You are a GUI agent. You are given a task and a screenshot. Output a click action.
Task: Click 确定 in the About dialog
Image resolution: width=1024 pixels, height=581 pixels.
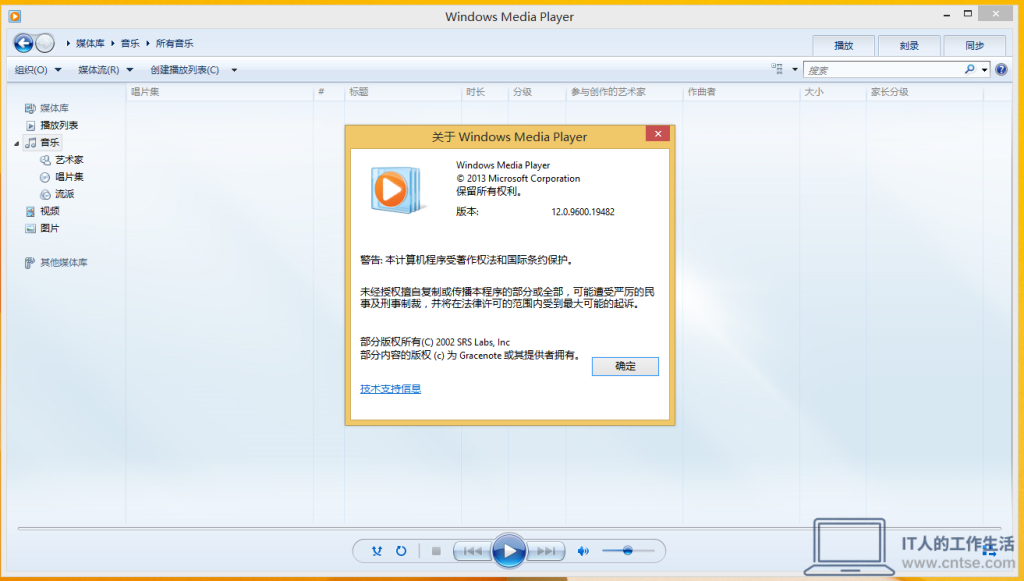pyautogui.click(x=625, y=366)
